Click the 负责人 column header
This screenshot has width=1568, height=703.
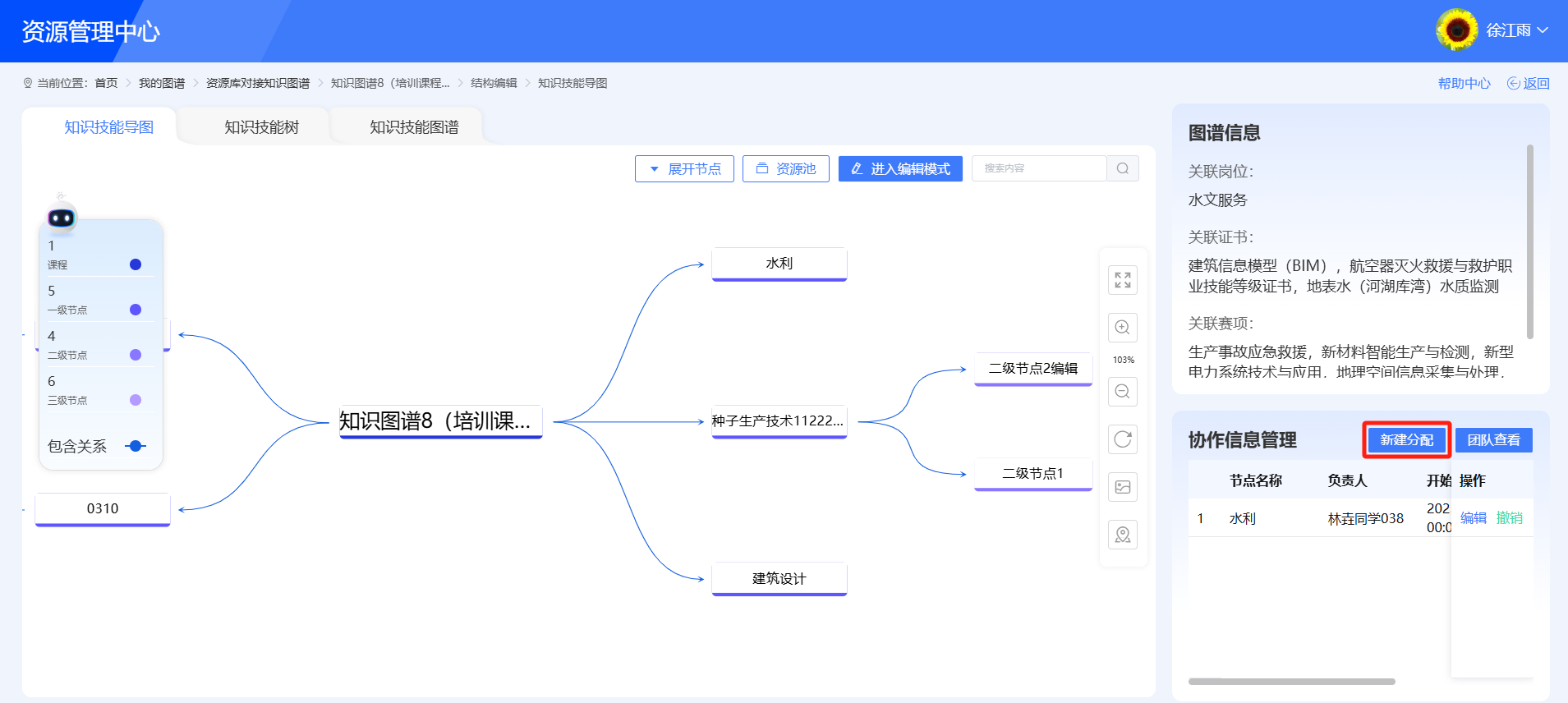click(x=1347, y=480)
